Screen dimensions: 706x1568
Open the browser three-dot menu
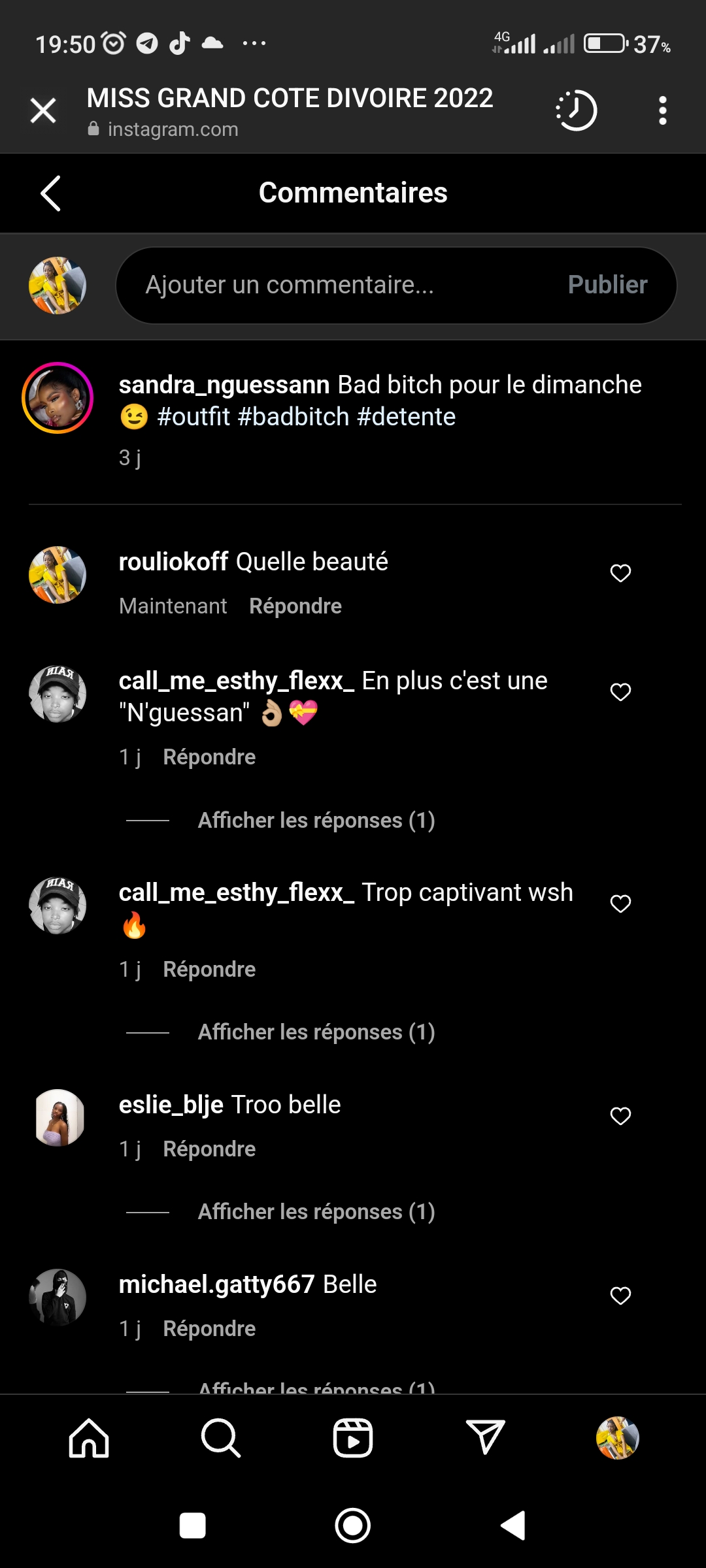[662, 110]
